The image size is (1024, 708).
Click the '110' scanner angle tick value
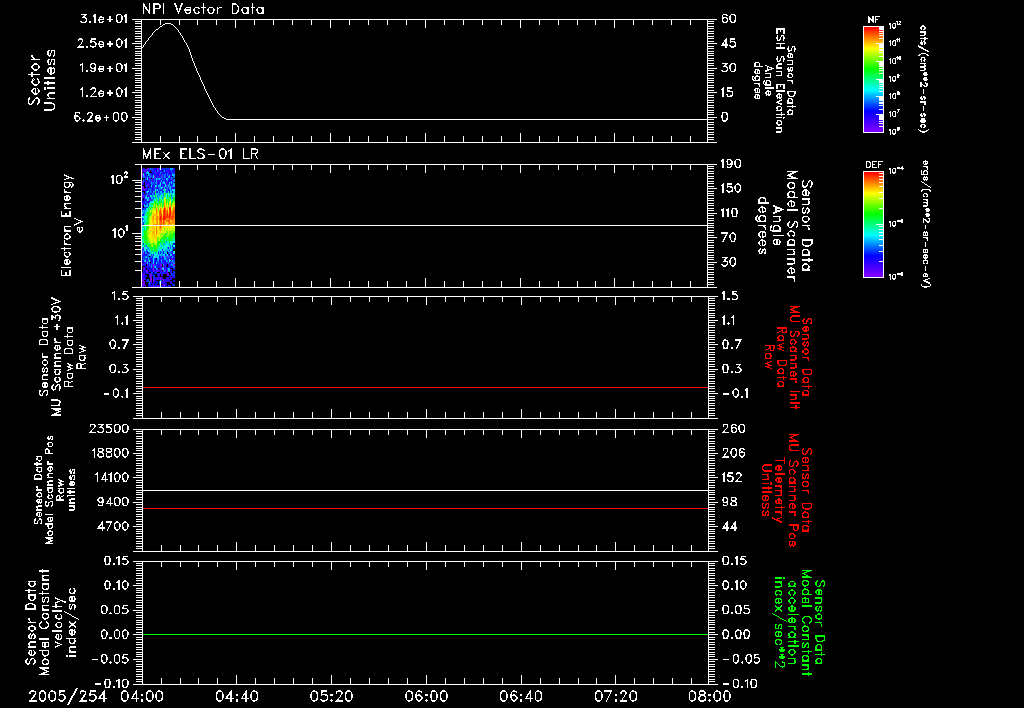tap(731, 213)
